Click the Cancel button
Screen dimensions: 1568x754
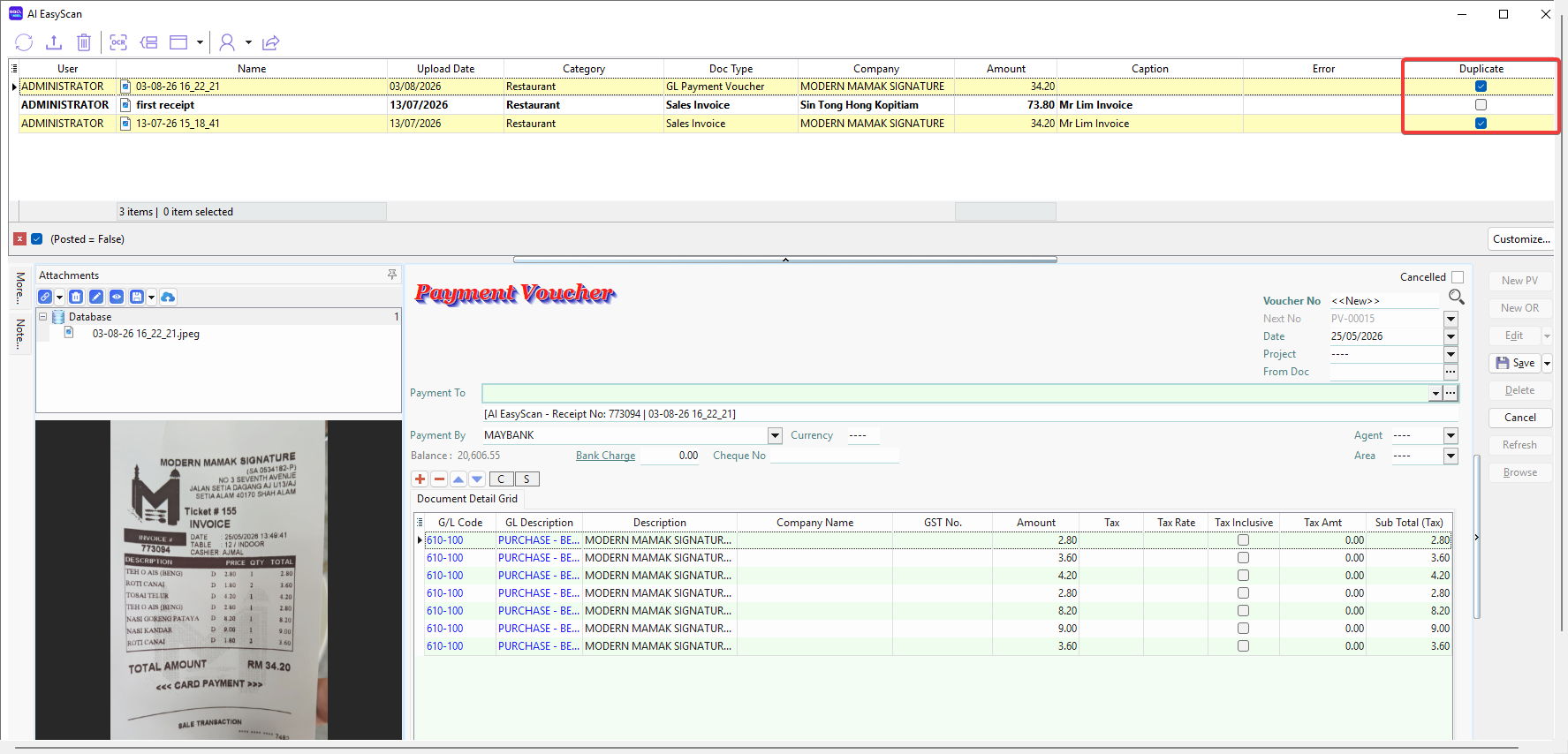[1520, 418]
